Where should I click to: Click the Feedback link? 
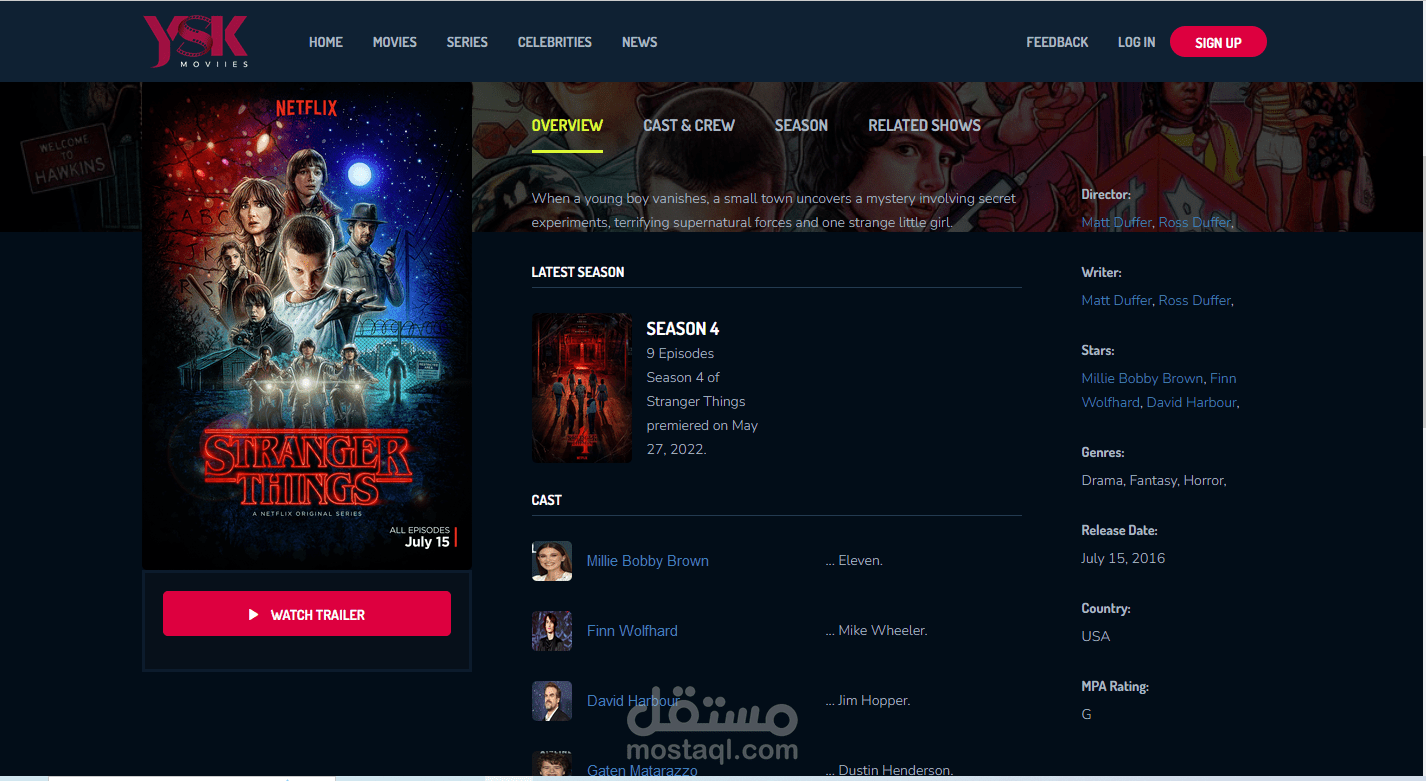point(1057,42)
